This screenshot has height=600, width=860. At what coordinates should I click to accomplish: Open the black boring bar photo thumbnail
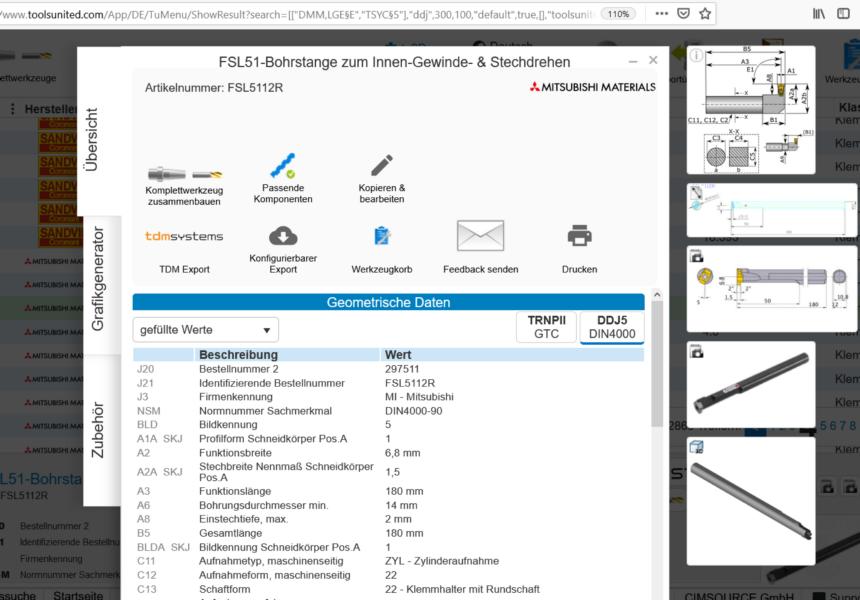751,384
